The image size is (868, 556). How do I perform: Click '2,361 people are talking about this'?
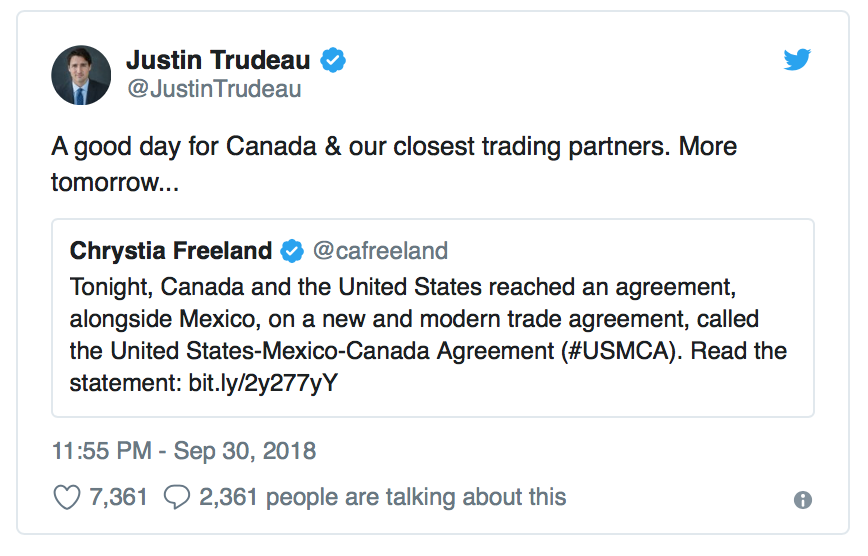coord(383,497)
